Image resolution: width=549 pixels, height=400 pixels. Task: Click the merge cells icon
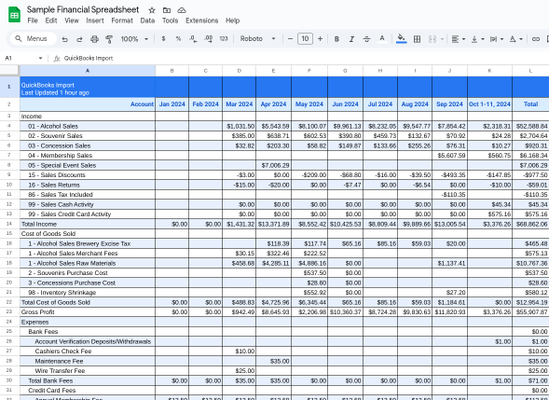point(432,39)
